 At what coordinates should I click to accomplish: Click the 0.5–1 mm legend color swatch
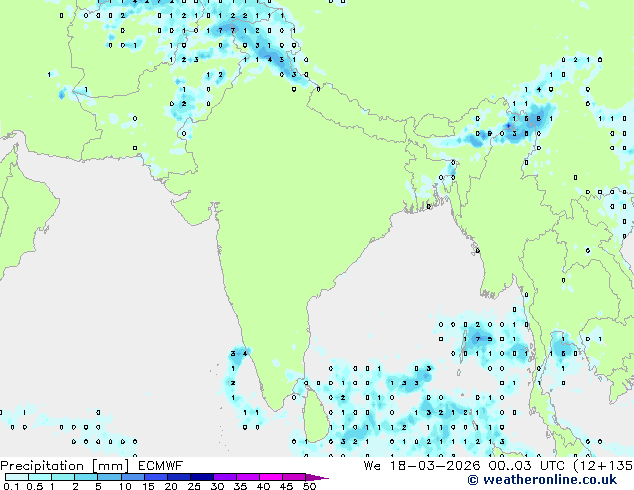(x=40, y=477)
